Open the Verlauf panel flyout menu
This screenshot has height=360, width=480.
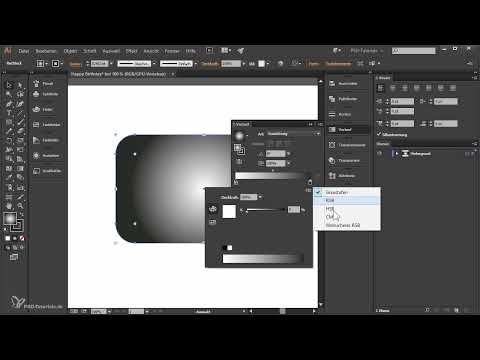pos(320,124)
